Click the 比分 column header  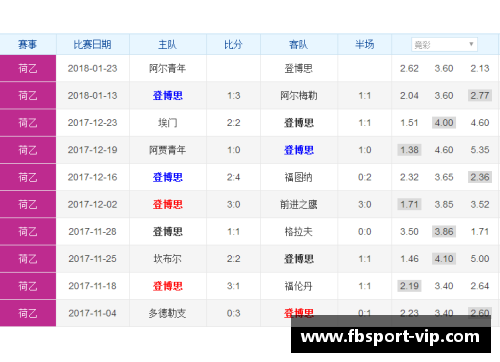pos(233,44)
